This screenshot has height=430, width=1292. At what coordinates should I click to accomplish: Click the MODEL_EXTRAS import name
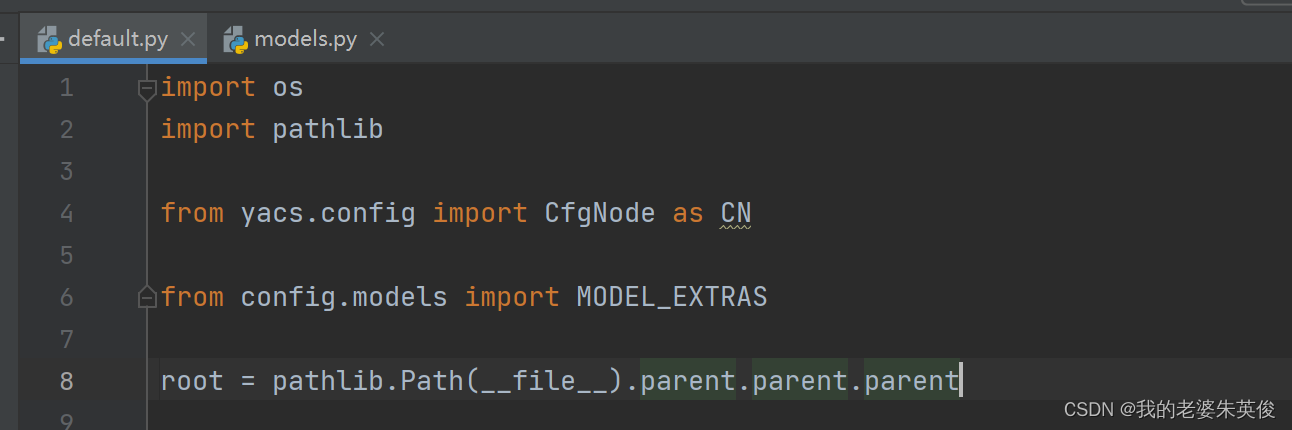click(671, 297)
